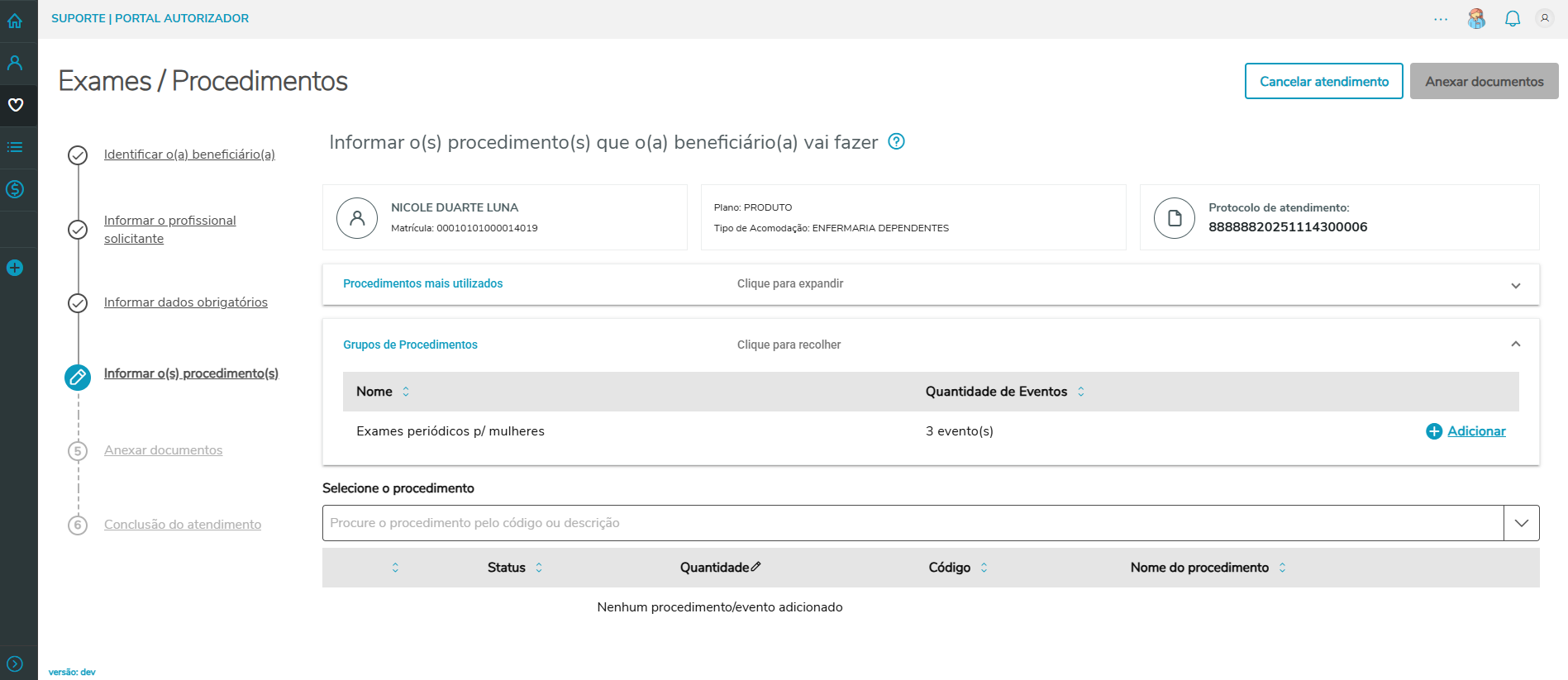Image resolution: width=1568 pixels, height=680 pixels.
Task: Click the dollar sign icon in sidebar
Action: [x=15, y=189]
